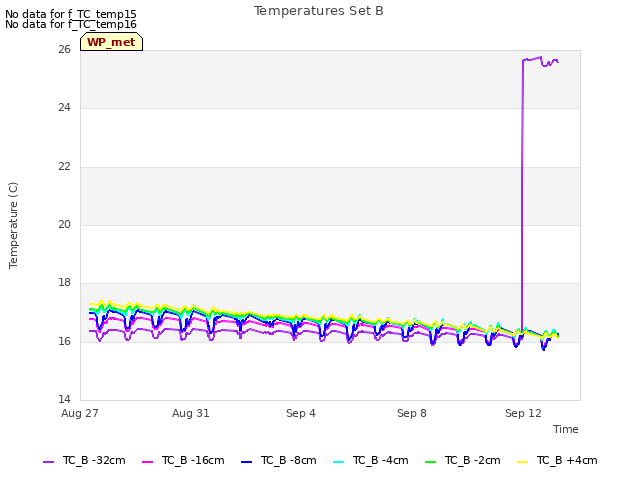Click the 'No data for f_TC_temp16' message

click(71, 24)
